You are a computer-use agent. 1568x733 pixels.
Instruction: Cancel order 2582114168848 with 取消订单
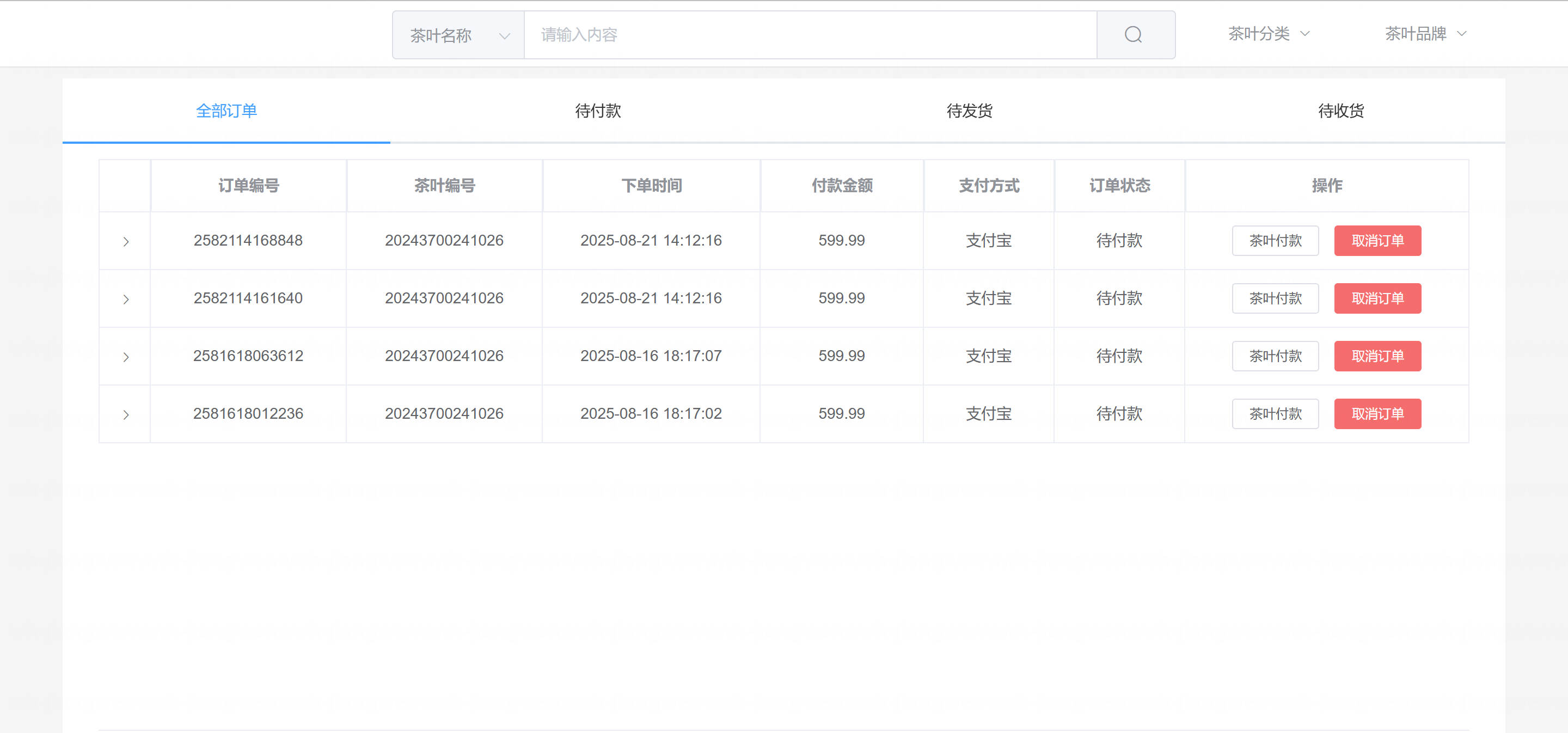[1377, 241]
